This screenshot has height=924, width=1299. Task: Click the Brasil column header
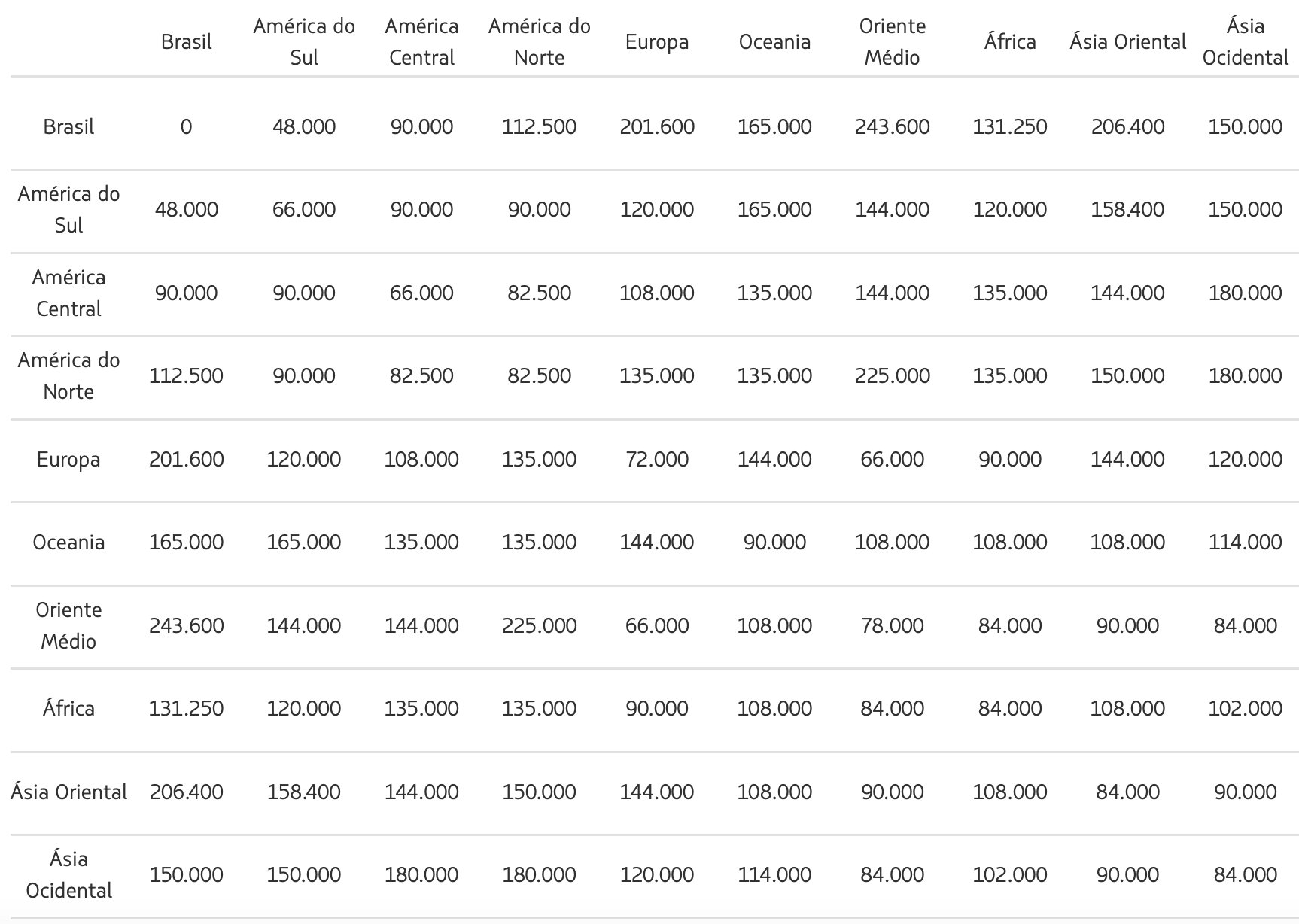tap(186, 41)
